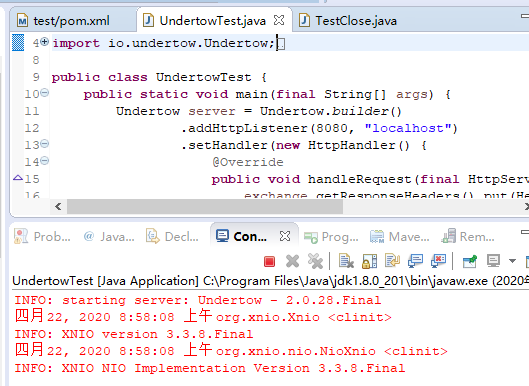This screenshot has width=529, height=386.
Task: Open Display Selected Console dropdown arrow
Action: coord(512,261)
